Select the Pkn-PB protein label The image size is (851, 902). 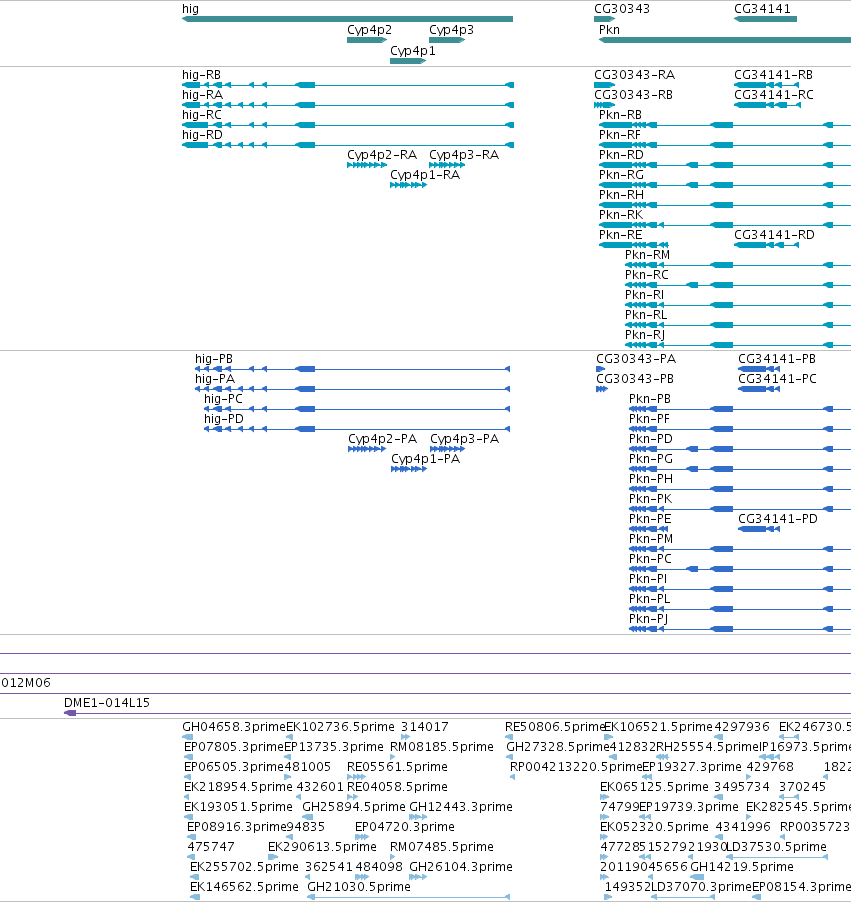(x=650, y=399)
